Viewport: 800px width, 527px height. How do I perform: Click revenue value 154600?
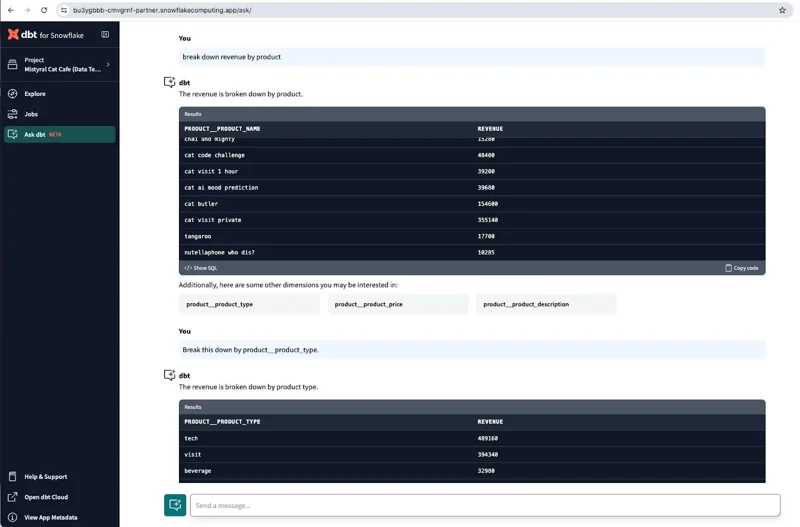pyautogui.click(x=488, y=204)
